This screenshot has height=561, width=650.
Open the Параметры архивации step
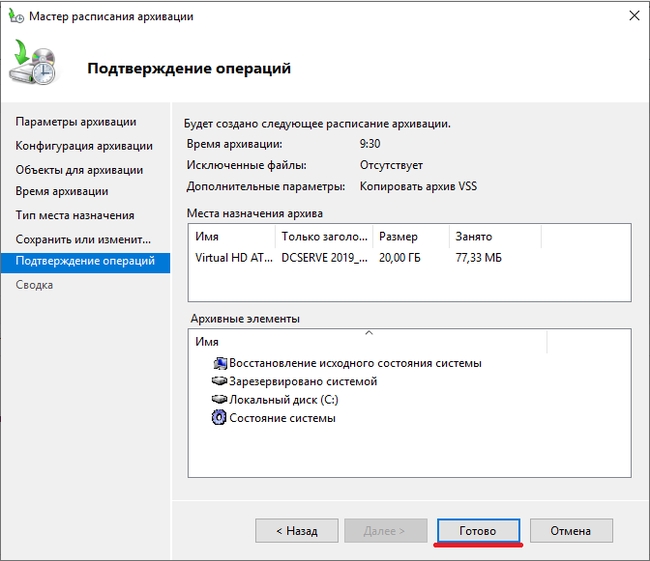coord(76,122)
